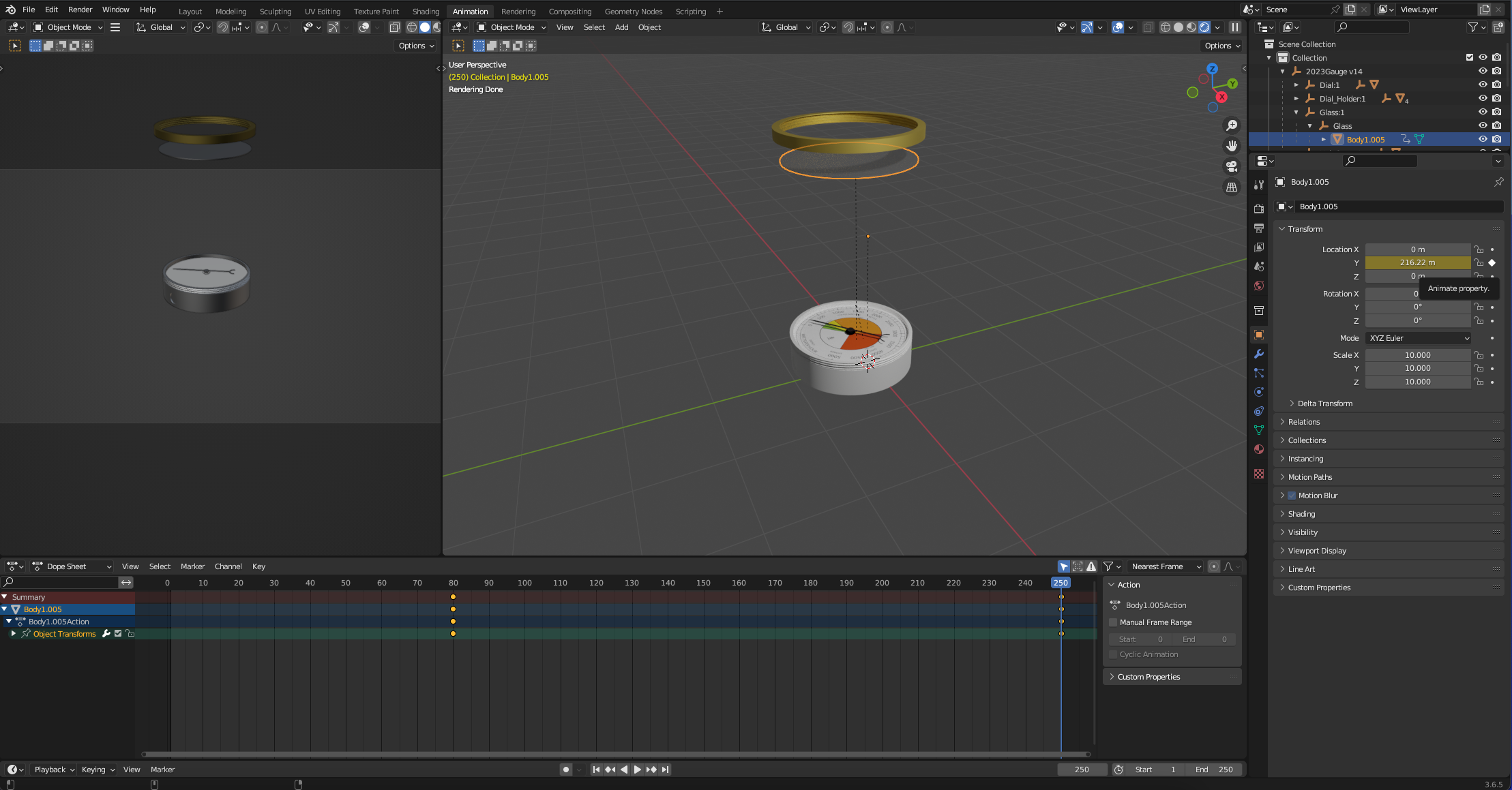Switch perspective/orthographic grid gizmo
The image size is (1512, 790).
click(1232, 187)
